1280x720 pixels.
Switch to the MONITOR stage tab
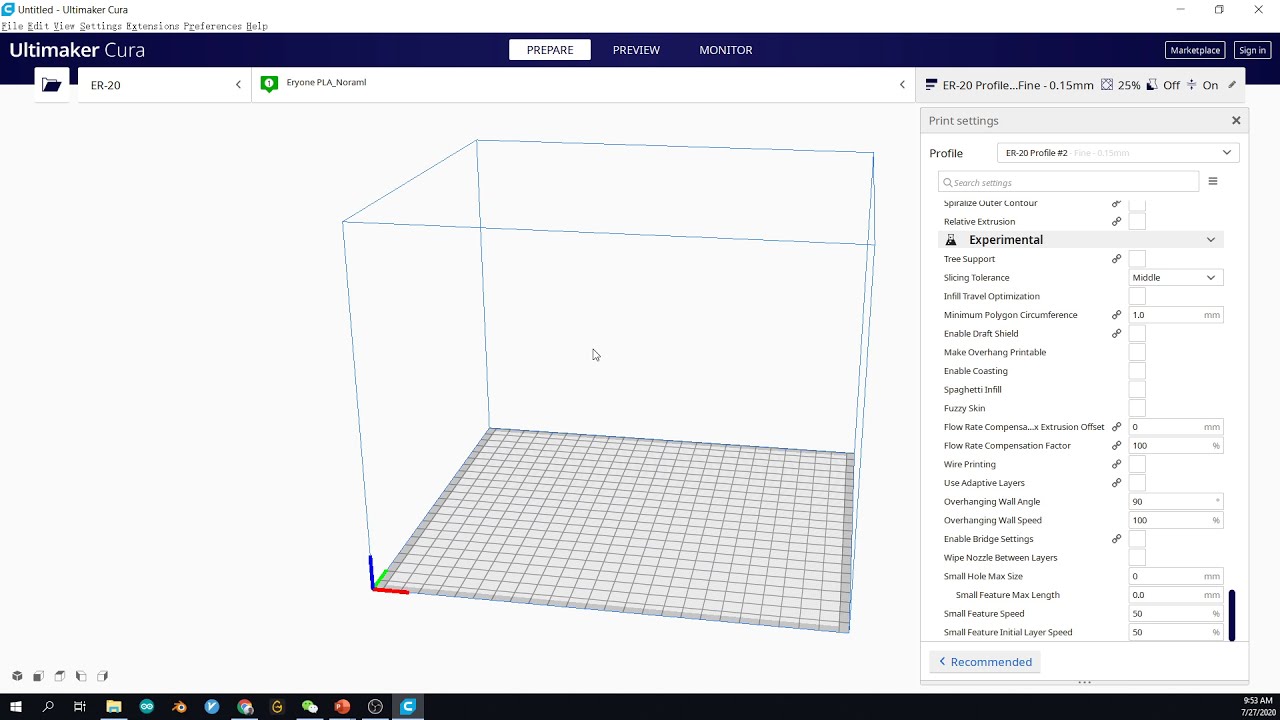(x=726, y=50)
